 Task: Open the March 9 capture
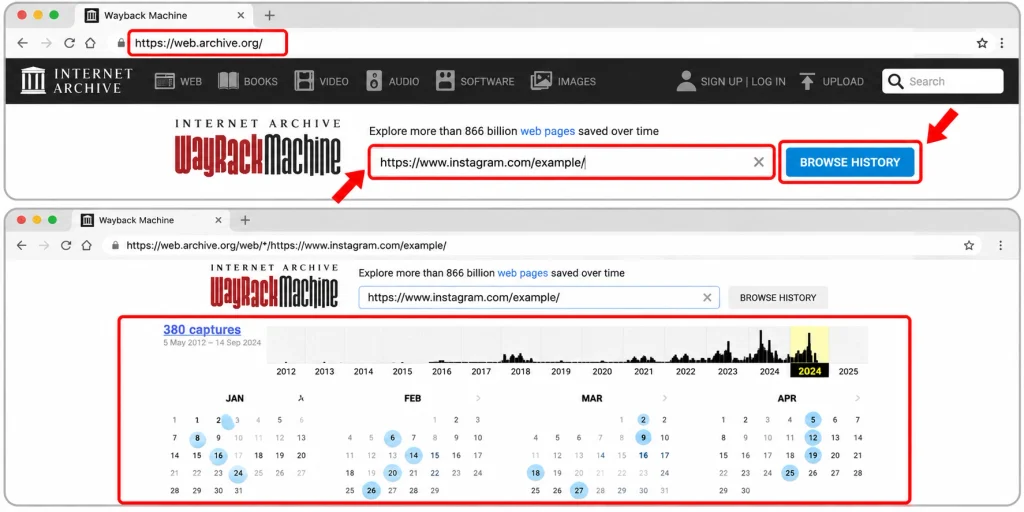click(643, 438)
